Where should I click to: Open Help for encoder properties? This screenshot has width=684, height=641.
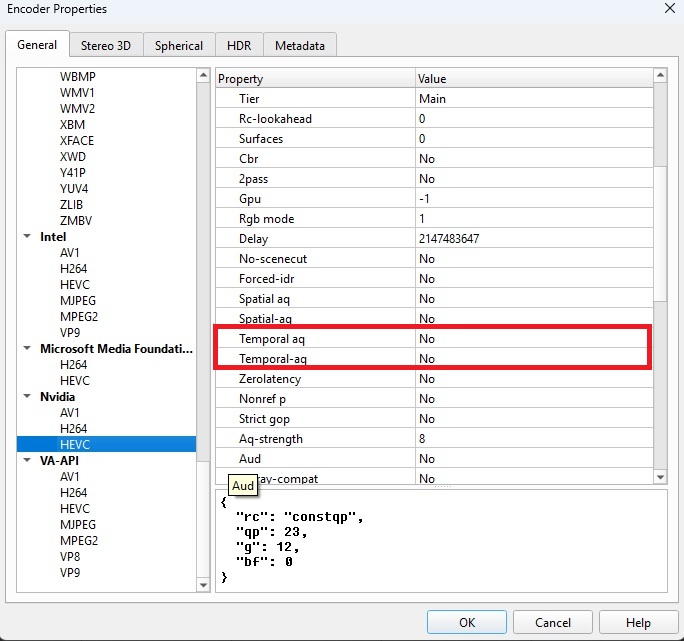[x=638, y=622]
